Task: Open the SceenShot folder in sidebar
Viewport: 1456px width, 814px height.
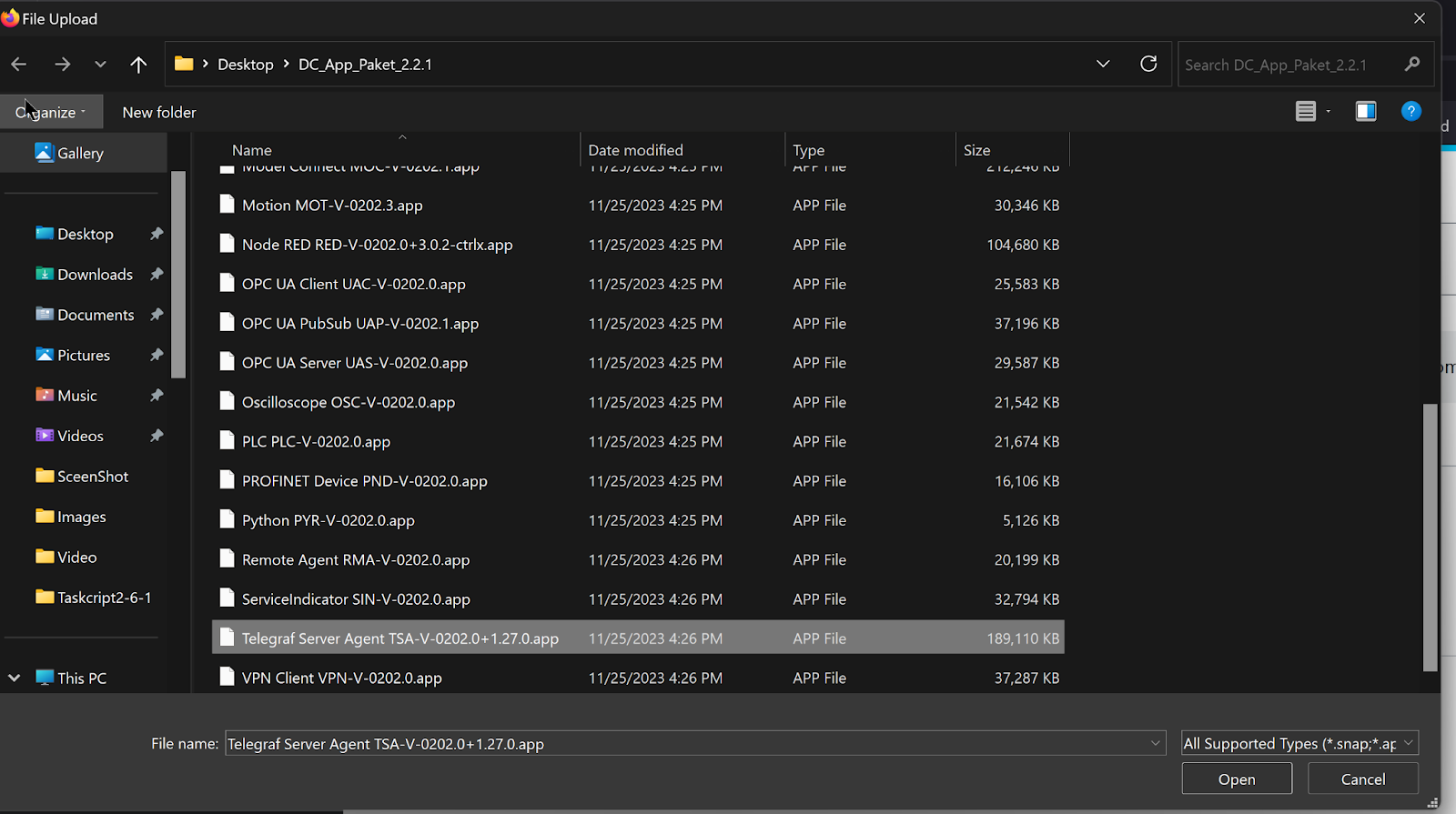Action: tap(93, 476)
